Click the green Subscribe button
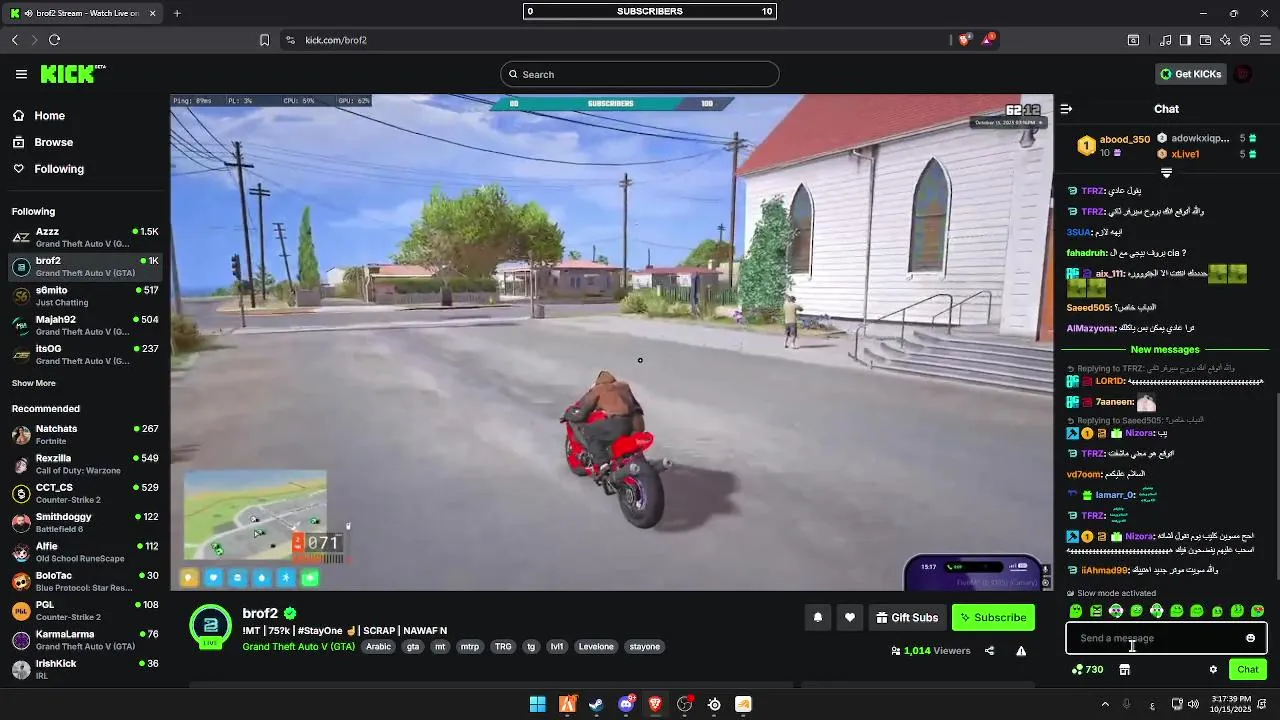This screenshot has width=1280, height=720. tap(993, 618)
